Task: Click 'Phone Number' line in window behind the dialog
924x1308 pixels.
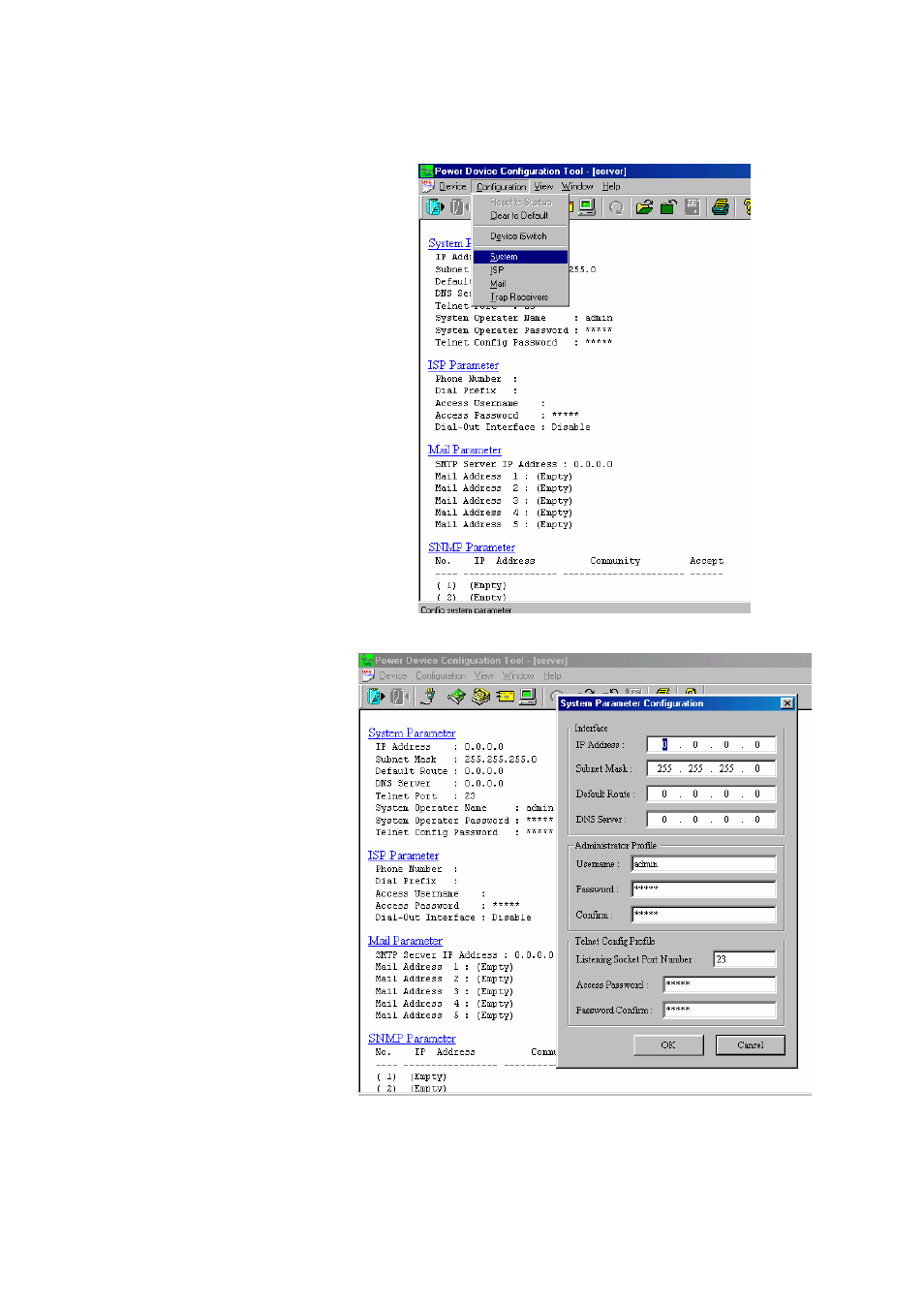Action: (x=416, y=869)
